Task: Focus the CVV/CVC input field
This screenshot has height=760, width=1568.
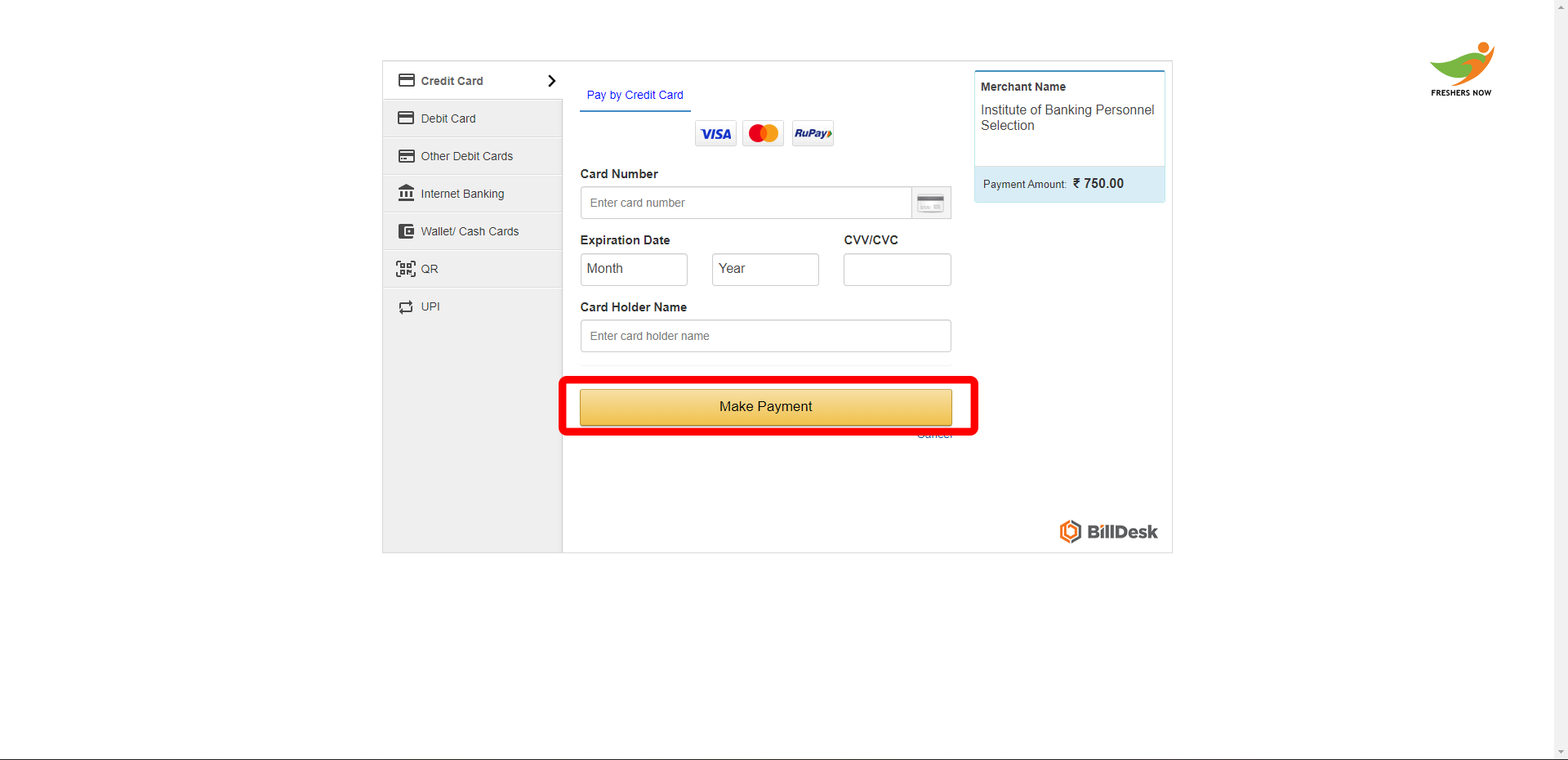Action: tap(897, 270)
